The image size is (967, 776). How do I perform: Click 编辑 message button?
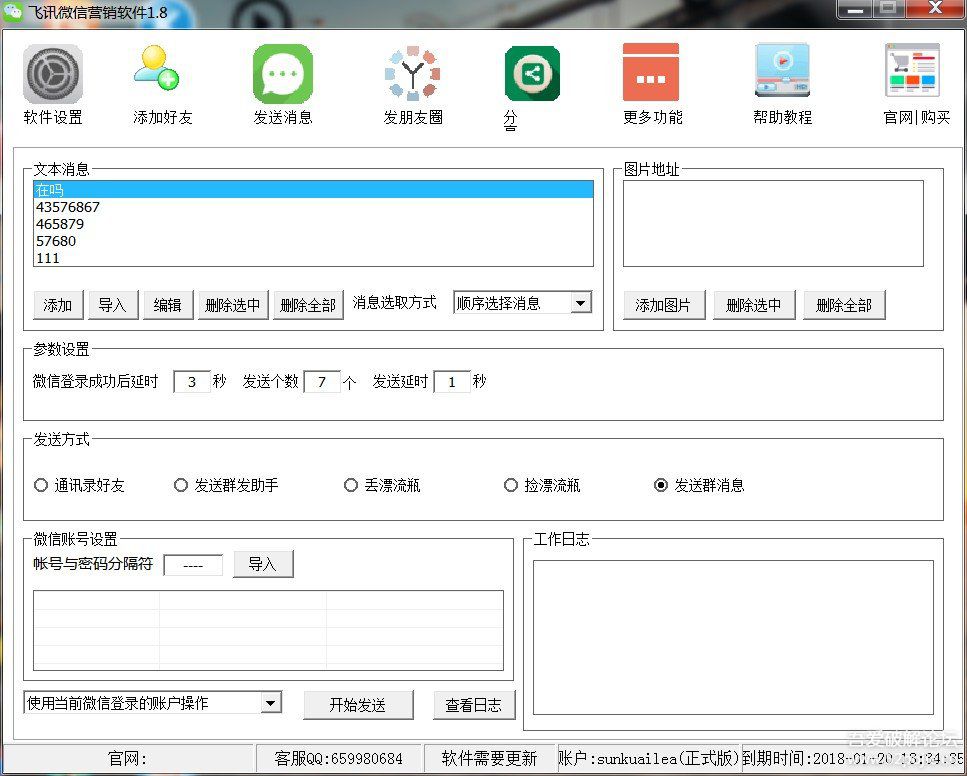click(x=168, y=305)
